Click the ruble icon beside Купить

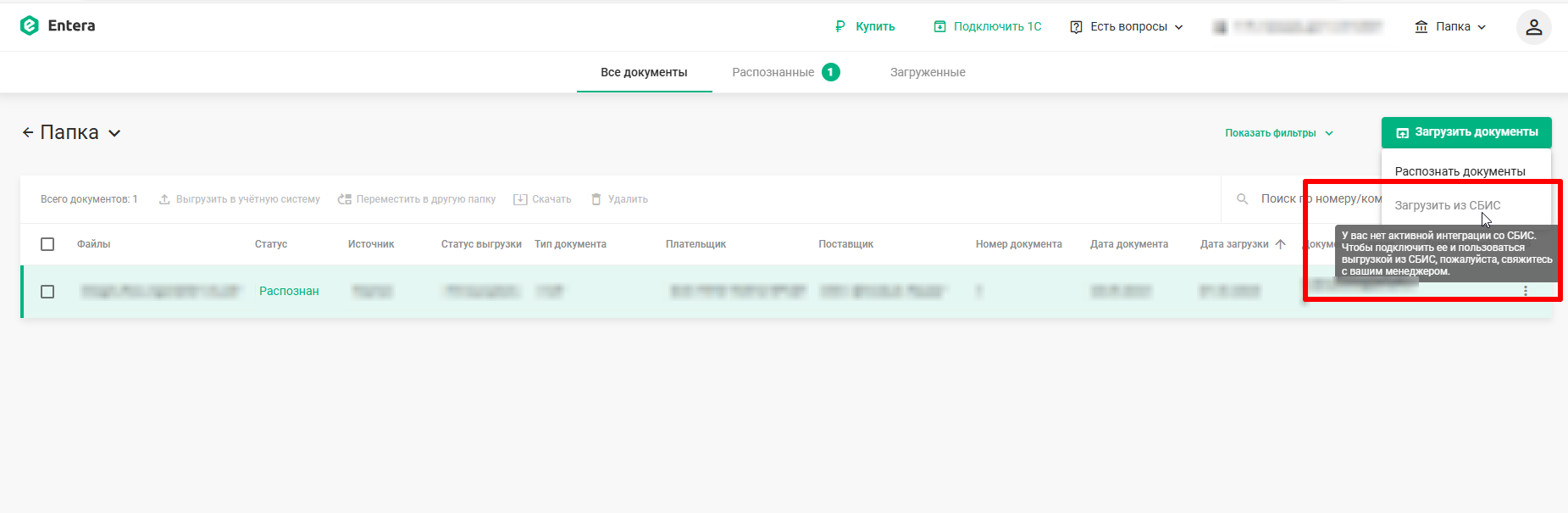(840, 26)
